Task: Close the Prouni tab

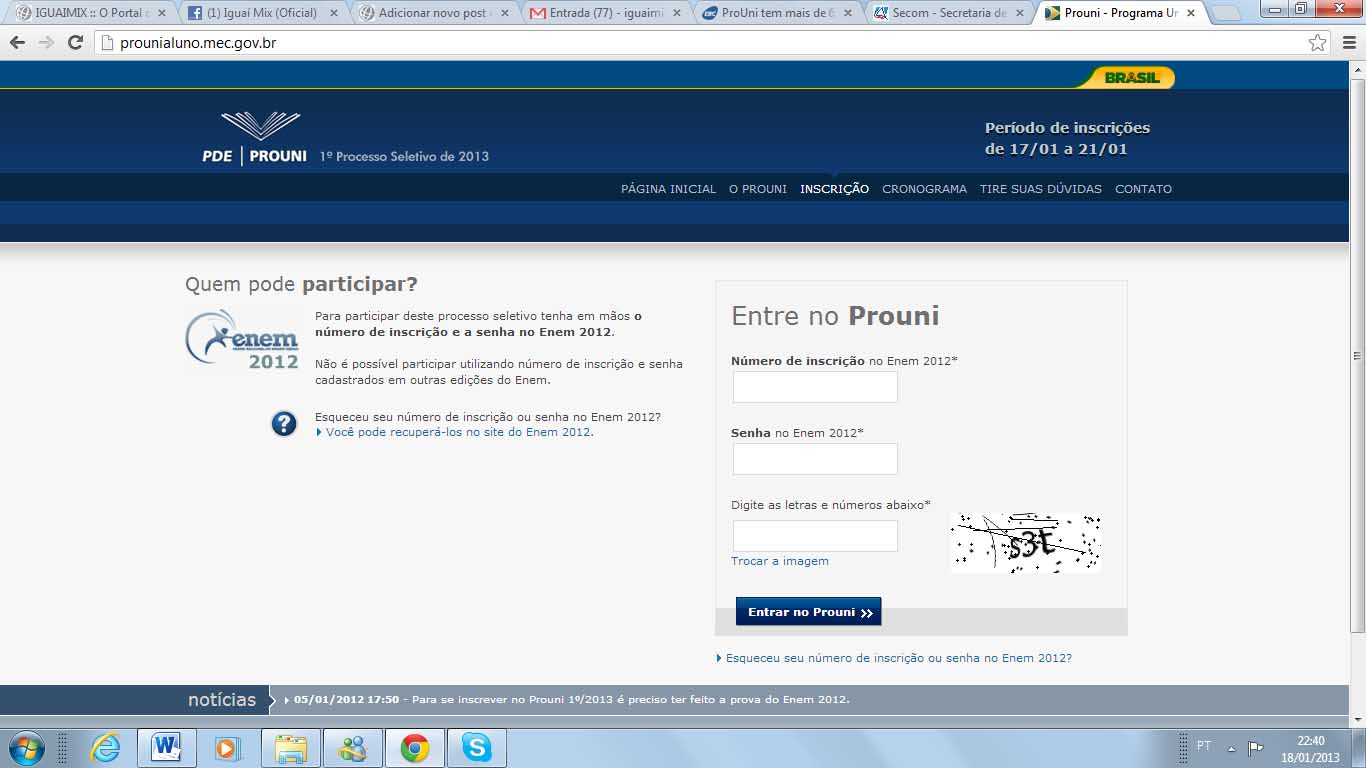Action: click(x=1190, y=14)
